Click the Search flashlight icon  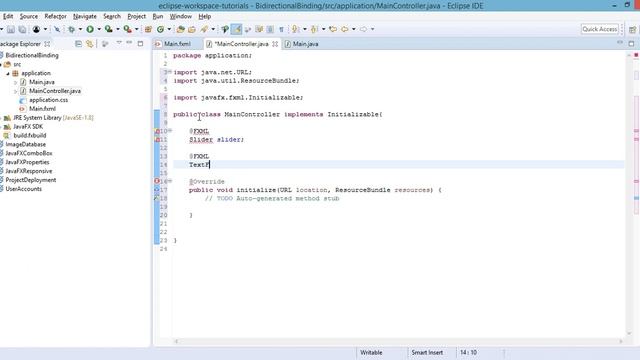[x=204, y=29]
